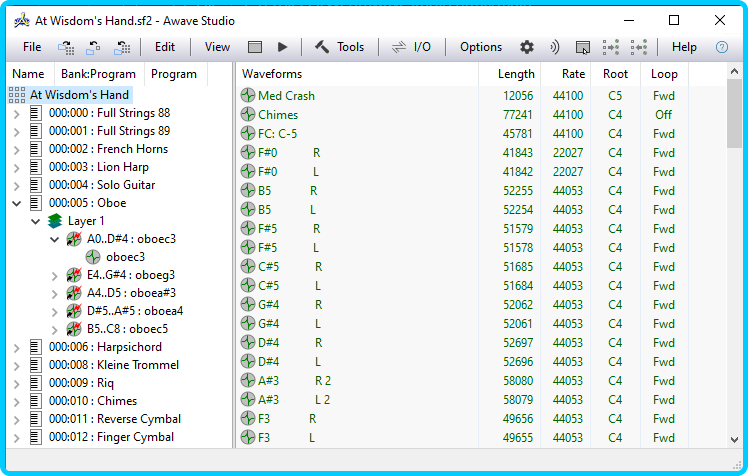Screen dimensions: 748x476
Task: Expand 000:001 Full Strings 89 instrument
Action: tap(17, 132)
